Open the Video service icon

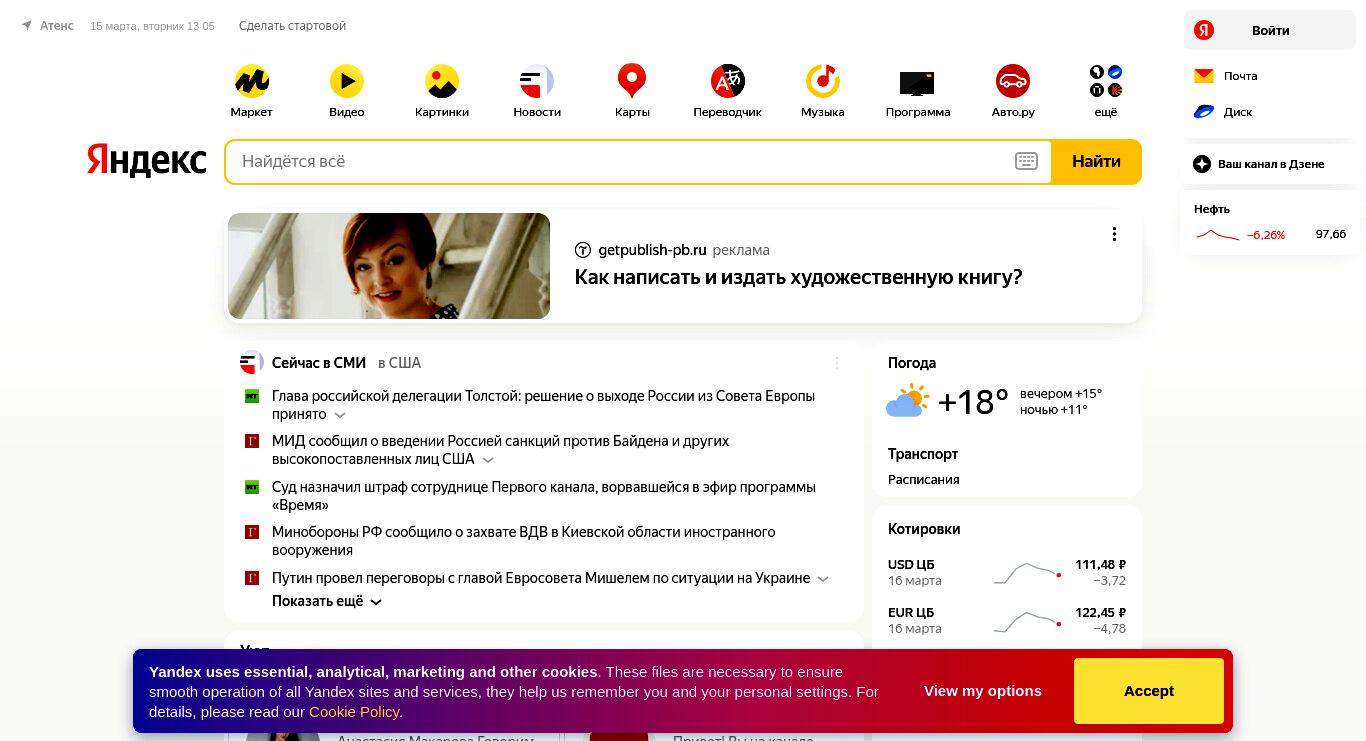pyautogui.click(x=347, y=81)
